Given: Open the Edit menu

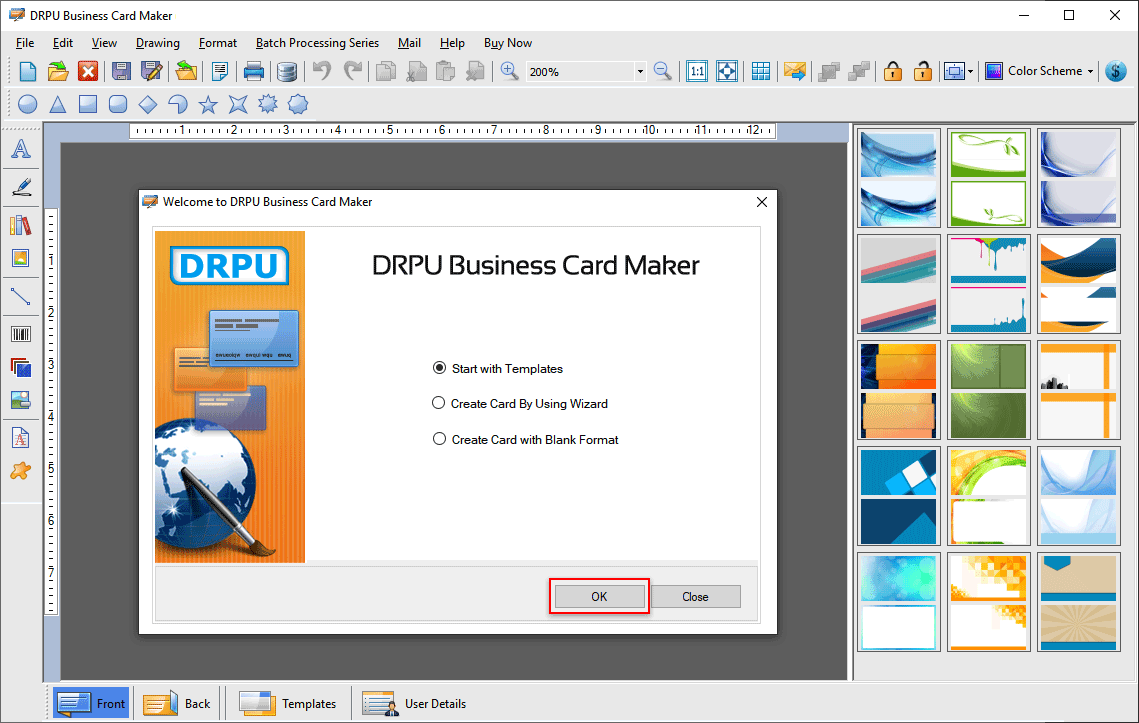Looking at the screenshot, I should (x=62, y=43).
